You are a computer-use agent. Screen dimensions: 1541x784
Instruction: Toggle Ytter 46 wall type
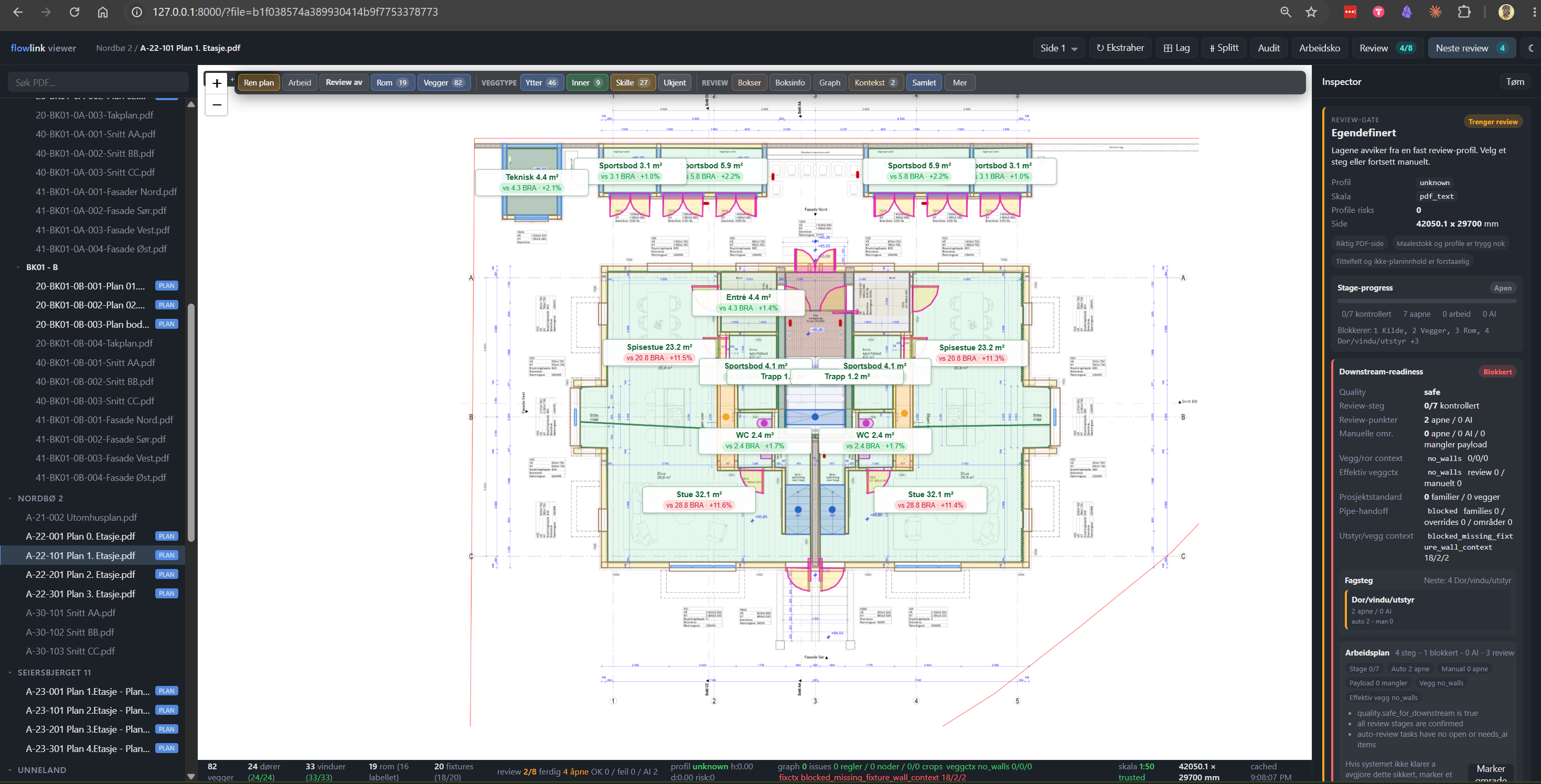[x=541, y=82]
